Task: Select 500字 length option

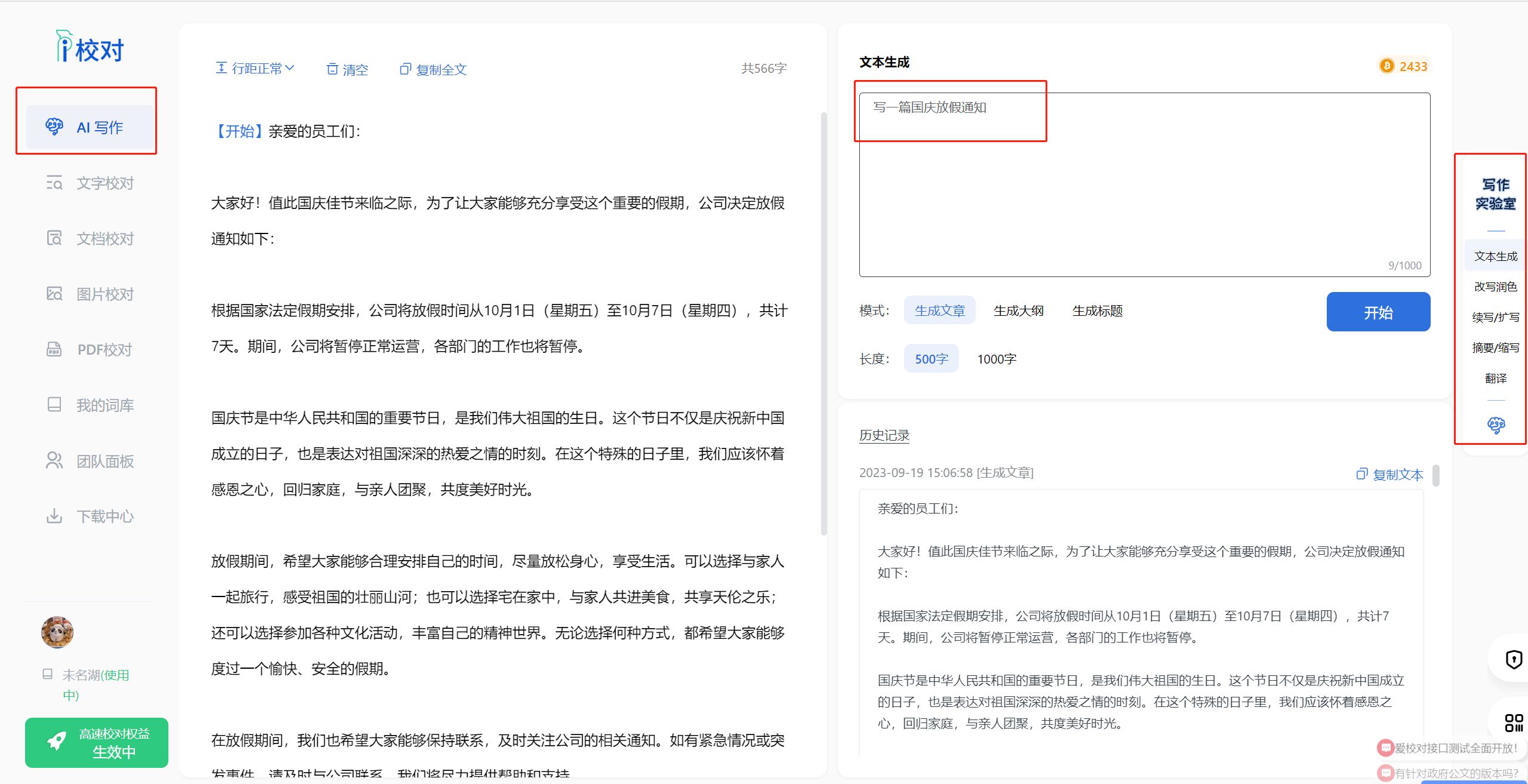Action: tap(931, 359)
